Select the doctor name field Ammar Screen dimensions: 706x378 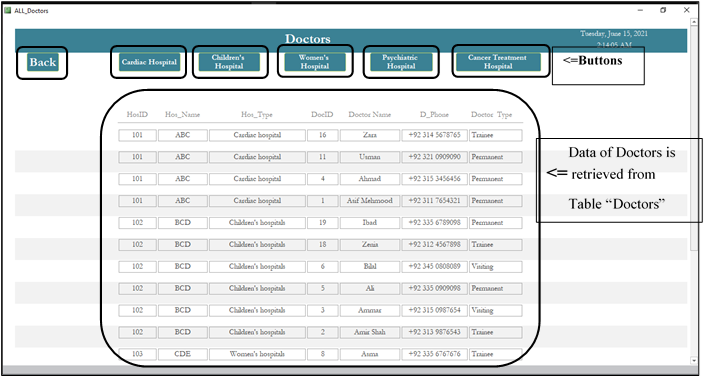coord(370,310)
